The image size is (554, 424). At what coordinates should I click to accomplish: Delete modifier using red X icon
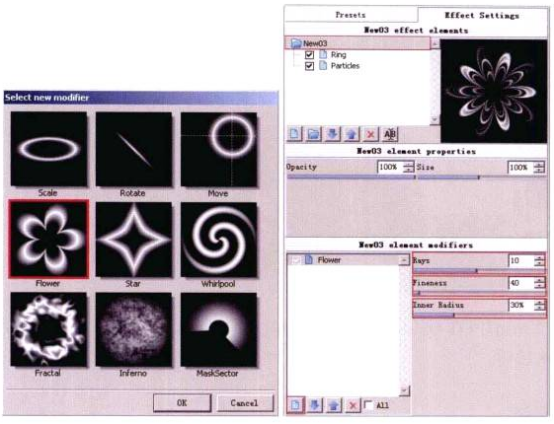(x=353, y=405)
